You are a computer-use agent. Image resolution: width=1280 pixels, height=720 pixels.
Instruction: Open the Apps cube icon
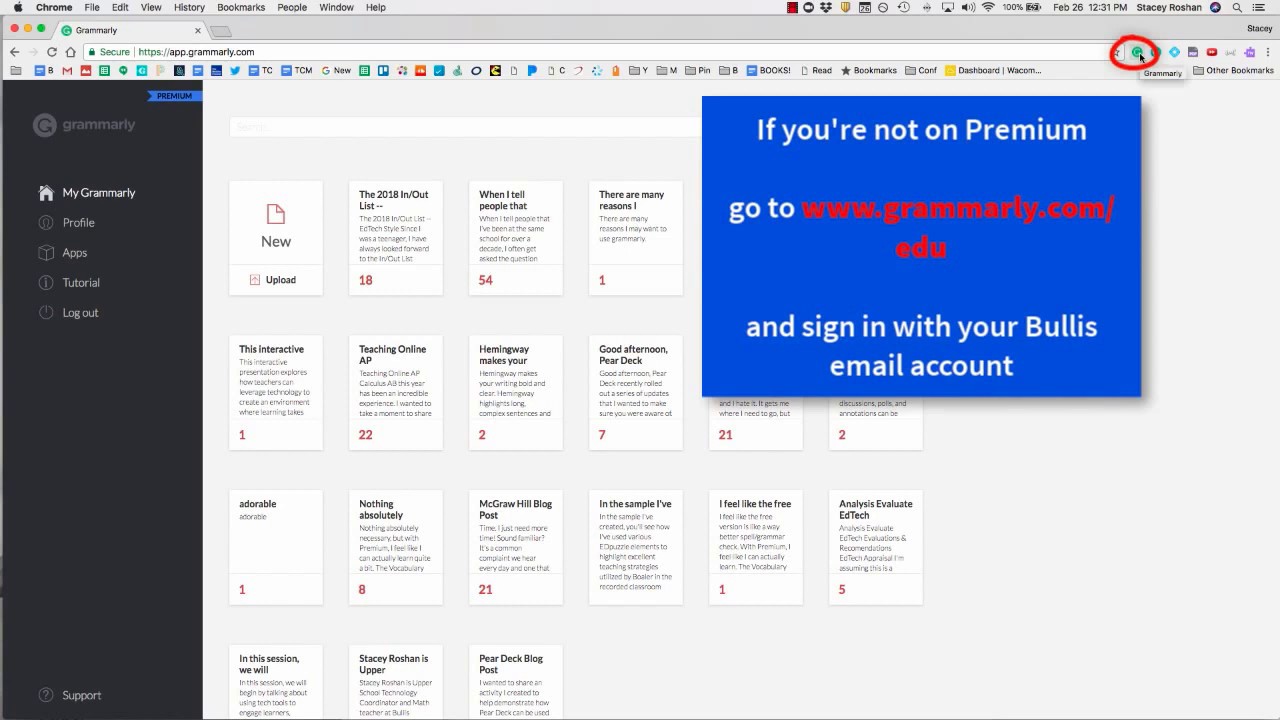click(x=46, y=253)
